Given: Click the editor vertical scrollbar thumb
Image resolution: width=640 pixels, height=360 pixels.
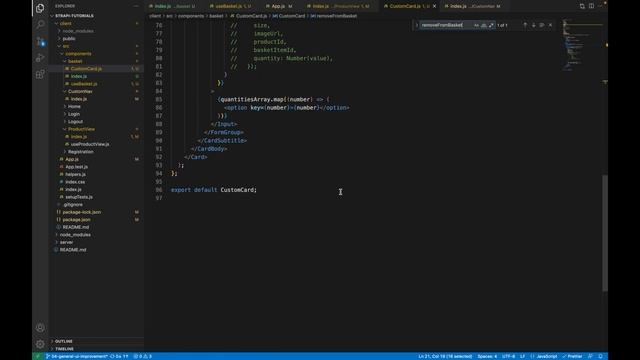Looking at the screenshot, I should [x=605, y=233].
